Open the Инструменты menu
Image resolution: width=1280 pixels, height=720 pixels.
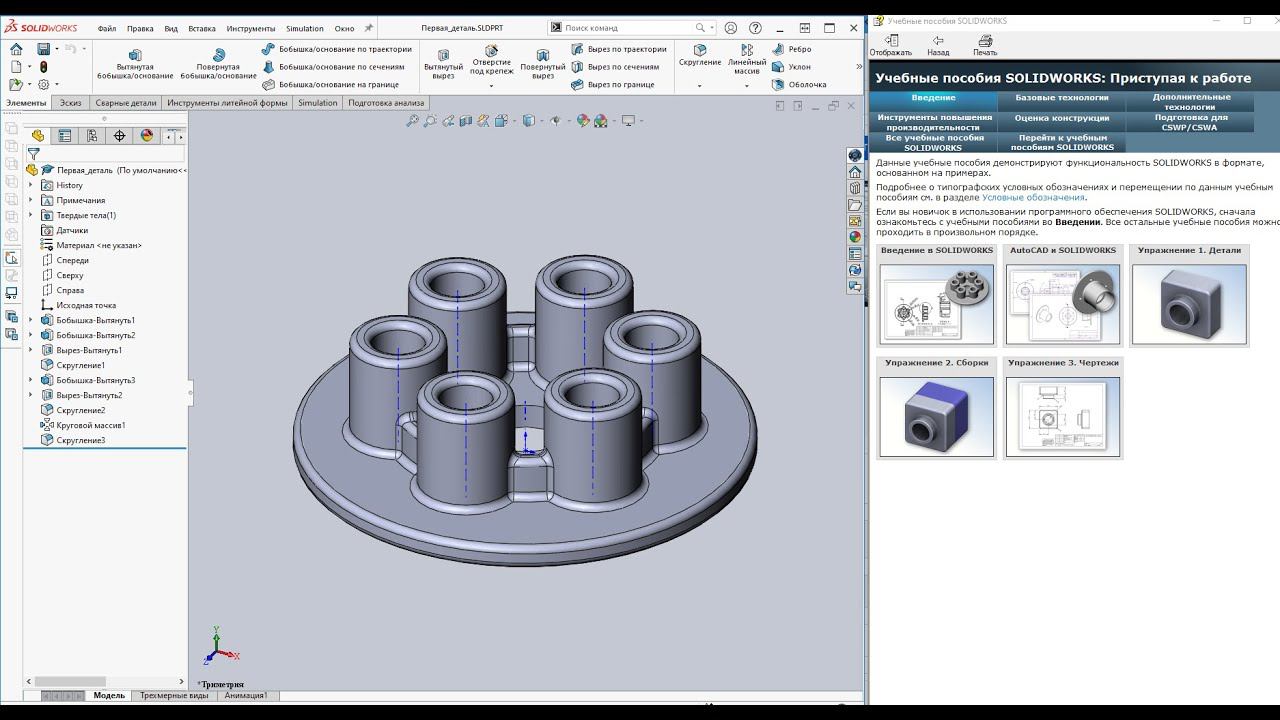click(250, 28)
